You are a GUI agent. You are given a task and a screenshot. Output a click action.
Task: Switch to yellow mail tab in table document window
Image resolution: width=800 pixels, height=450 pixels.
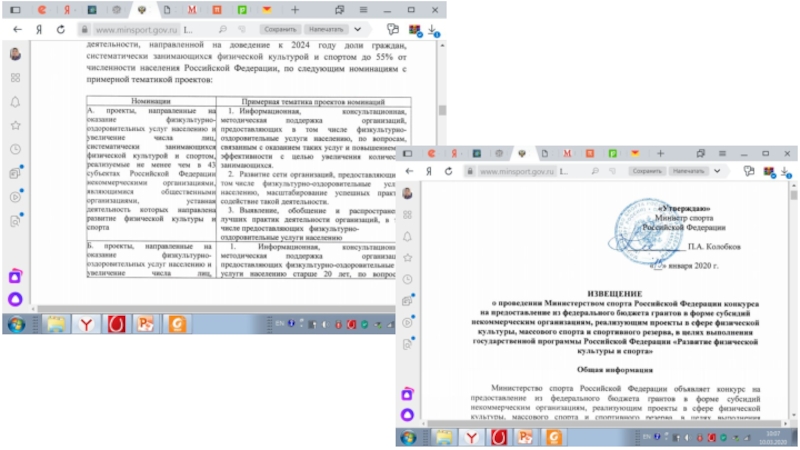coord(267,10)
